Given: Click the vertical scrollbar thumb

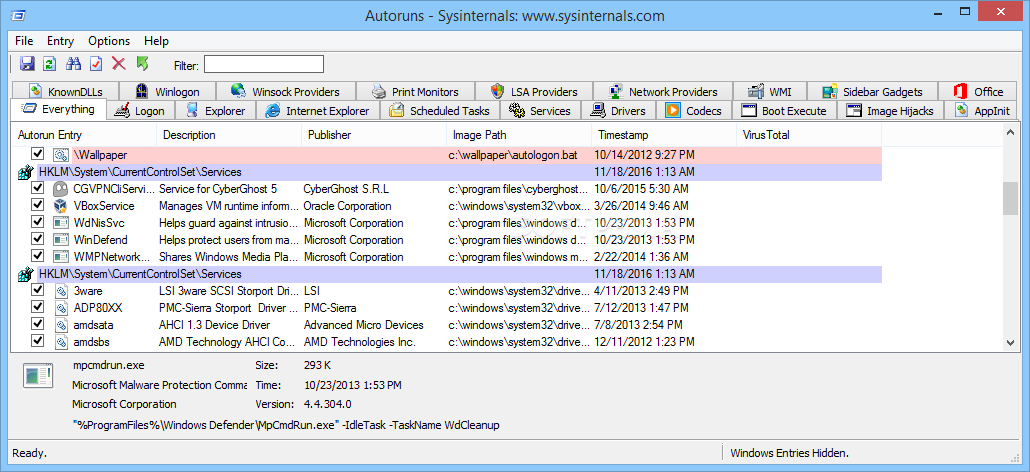Looking at the screenshot, I should [x=1010, y=198].
